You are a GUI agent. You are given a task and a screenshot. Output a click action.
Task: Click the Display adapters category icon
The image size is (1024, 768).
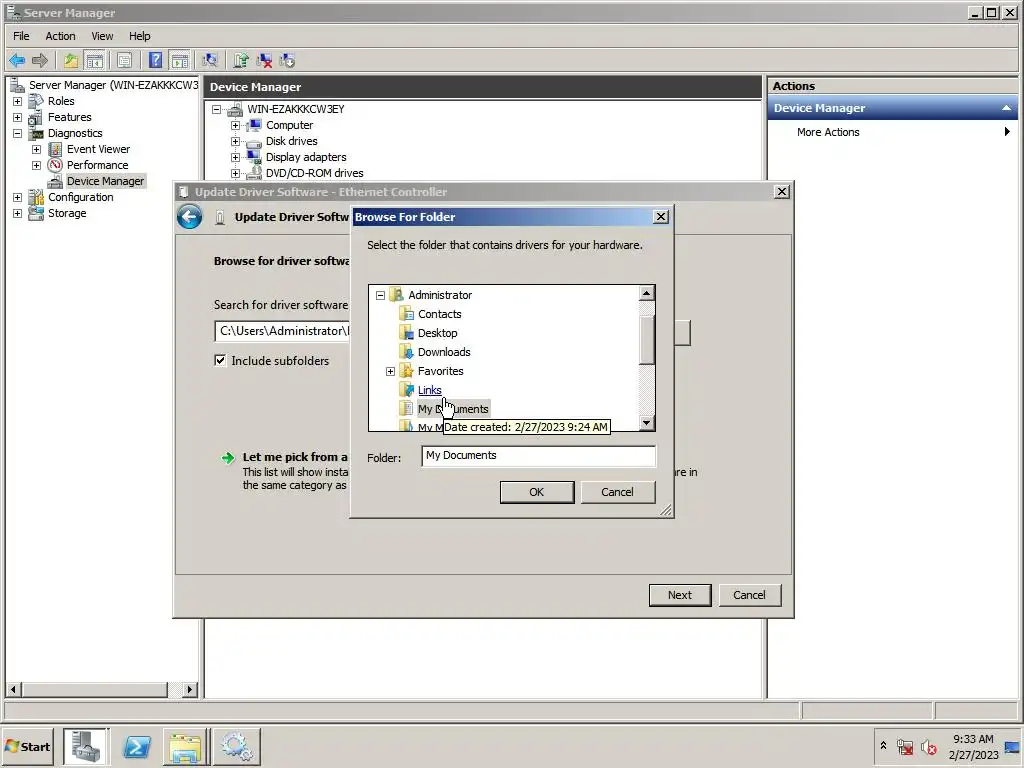tap(254, 157)
